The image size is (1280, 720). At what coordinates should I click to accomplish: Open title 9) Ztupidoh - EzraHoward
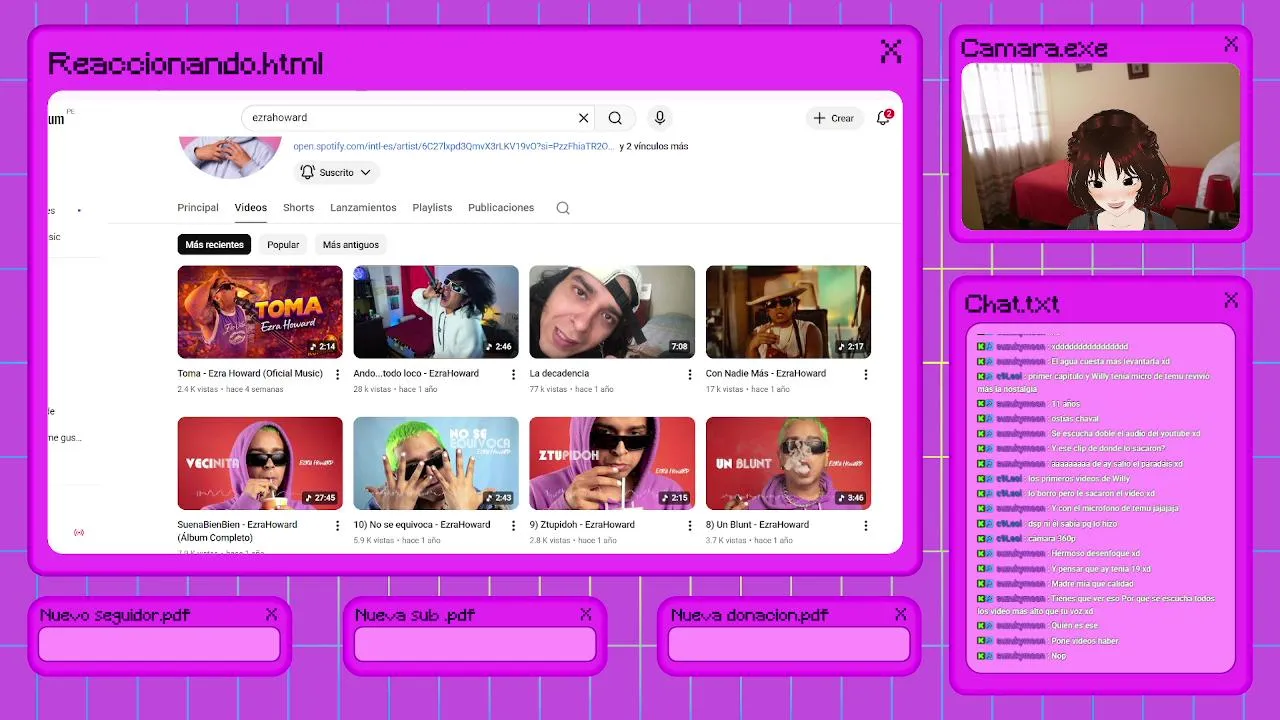pos(582,525)
